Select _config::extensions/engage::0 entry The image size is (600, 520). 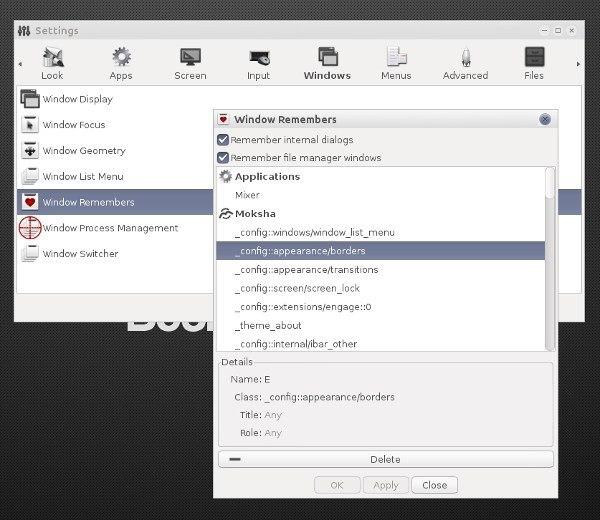coord(381,307)
